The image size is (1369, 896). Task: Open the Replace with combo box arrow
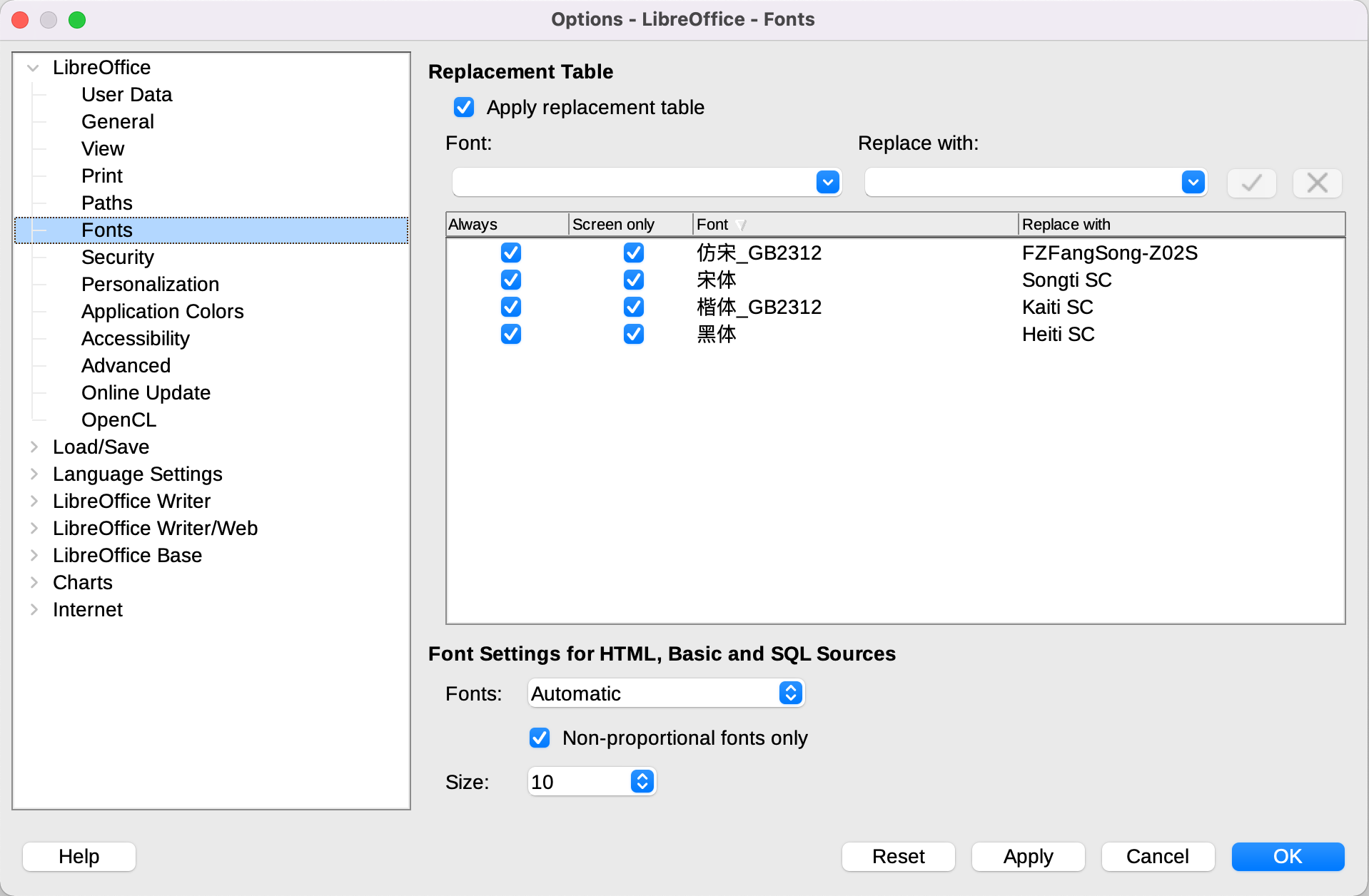click(1192, 183)
